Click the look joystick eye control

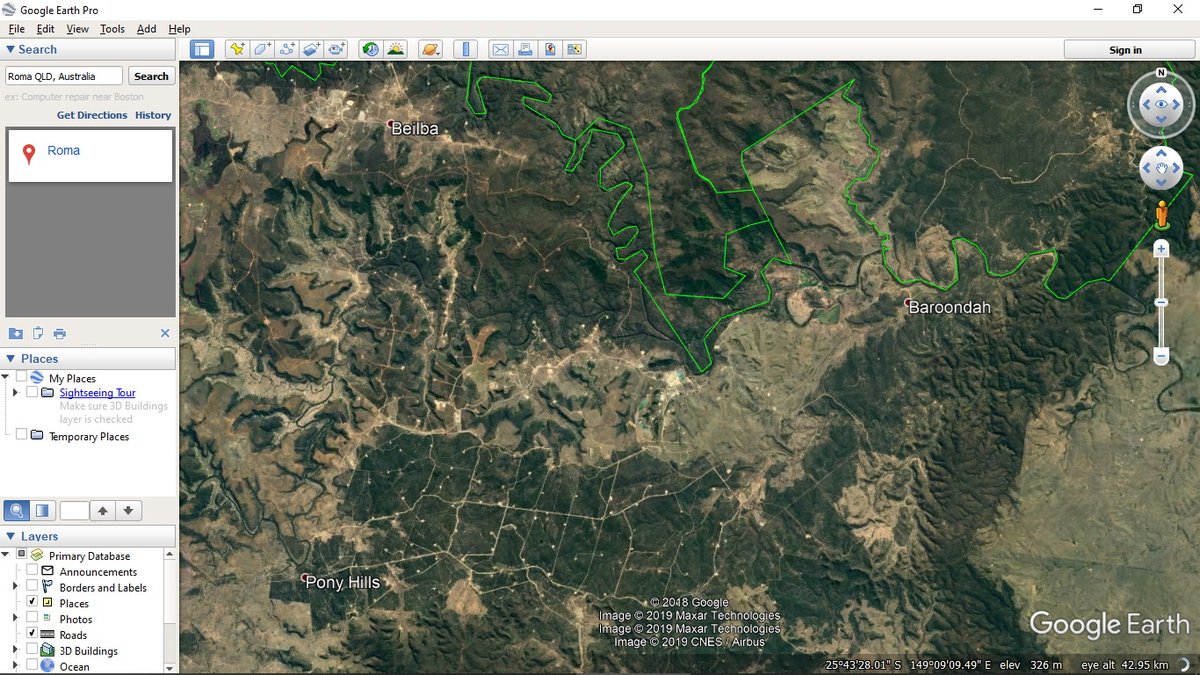pyautogui.click(x=1161, y=104)
